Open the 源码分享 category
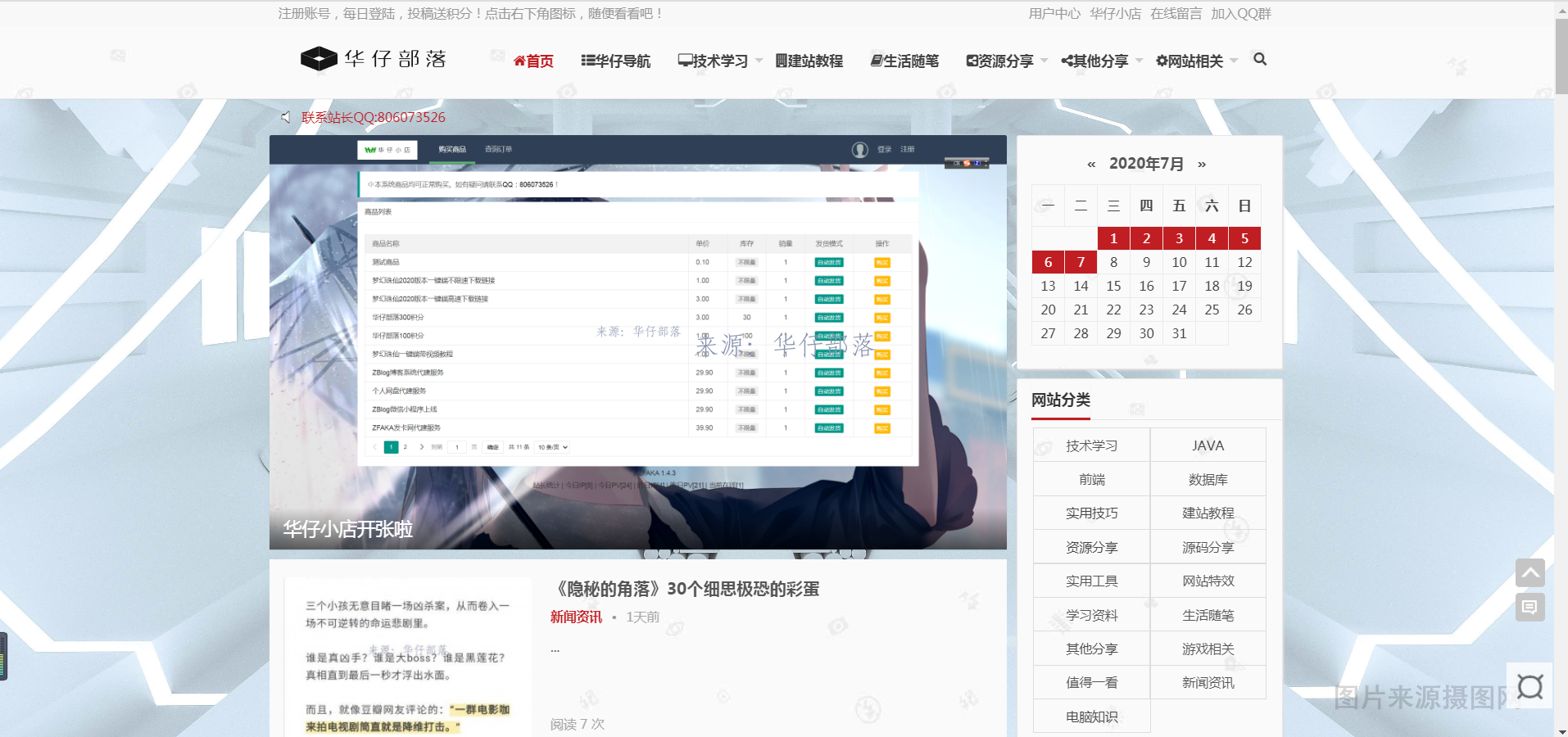1568x737 pixels. point(1208,547)
